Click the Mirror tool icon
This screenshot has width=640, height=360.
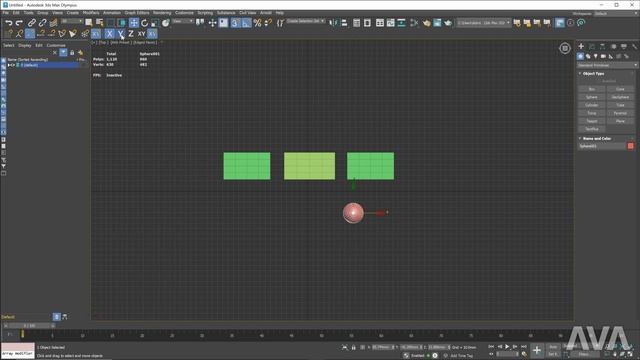[x=334, y=23]
